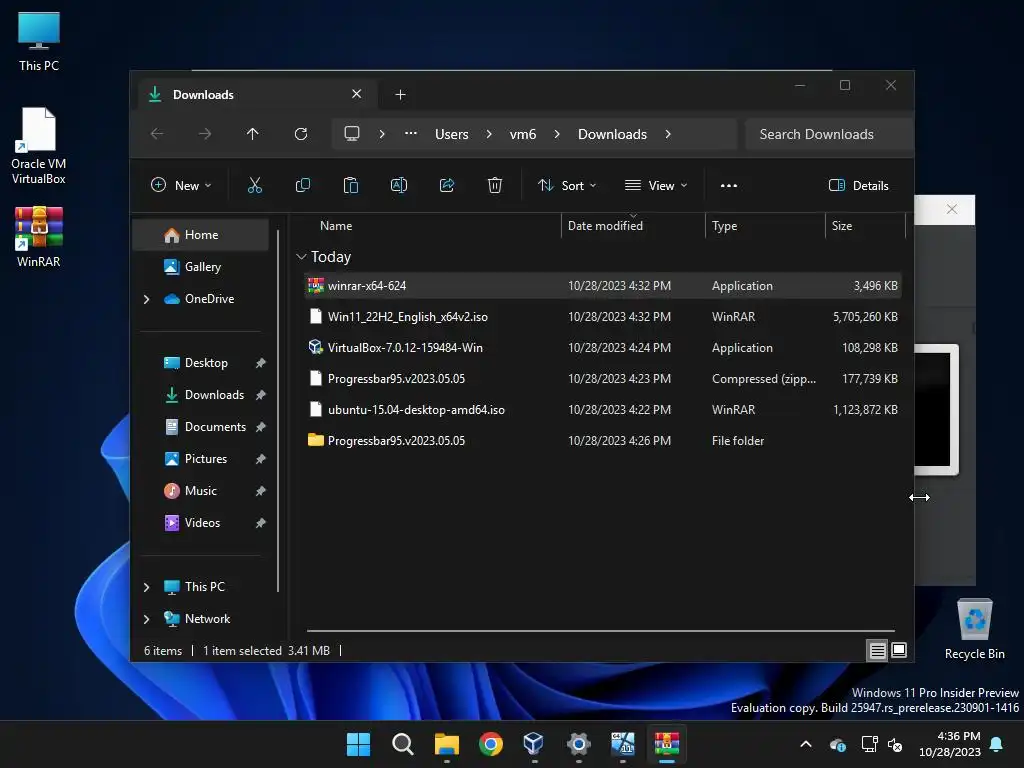This screenshot has width=1024, height=768.
Task: Select the winrar-x64-624 file
Action: (603, 285)
